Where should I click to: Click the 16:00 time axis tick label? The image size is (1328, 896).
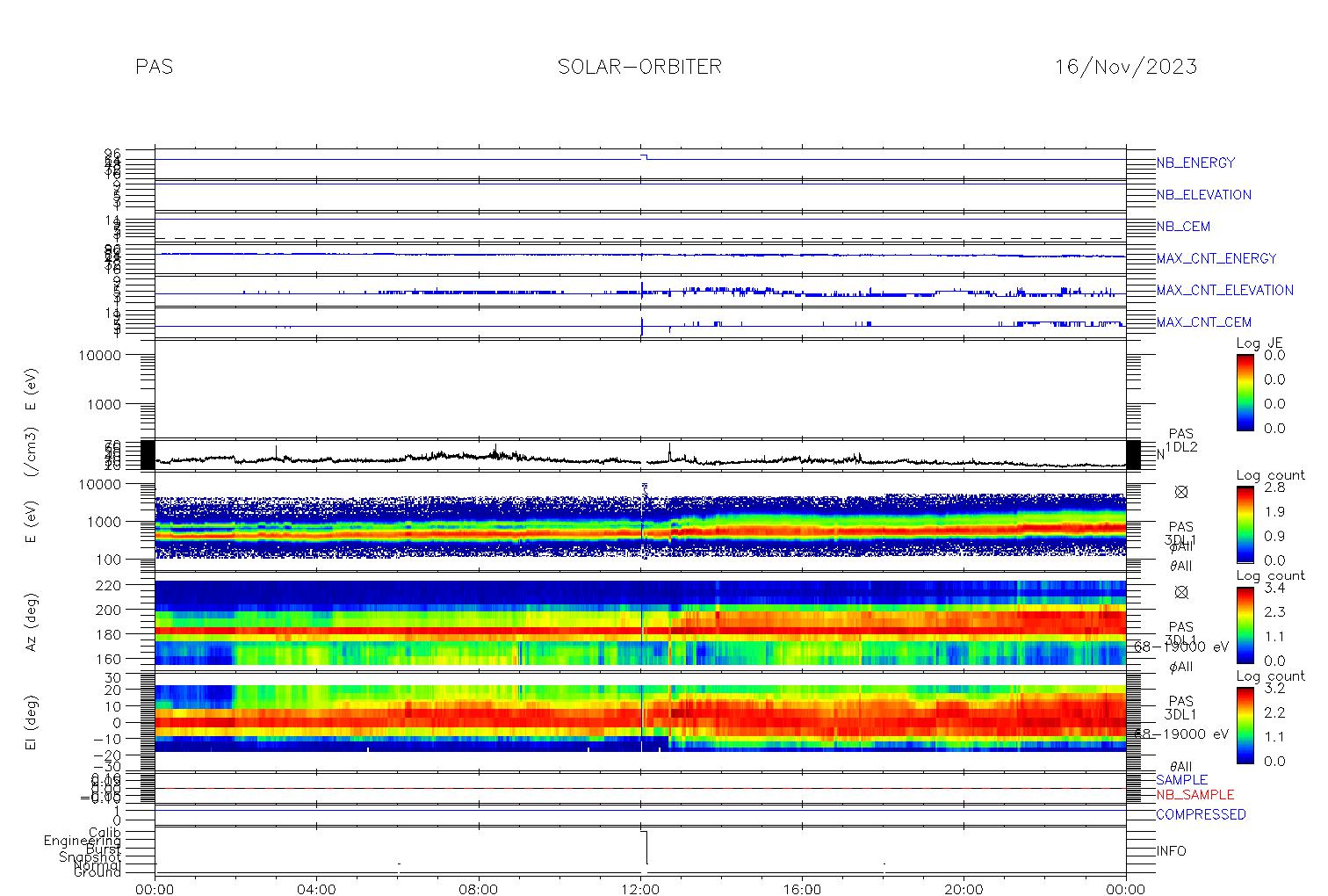(802, 889)
